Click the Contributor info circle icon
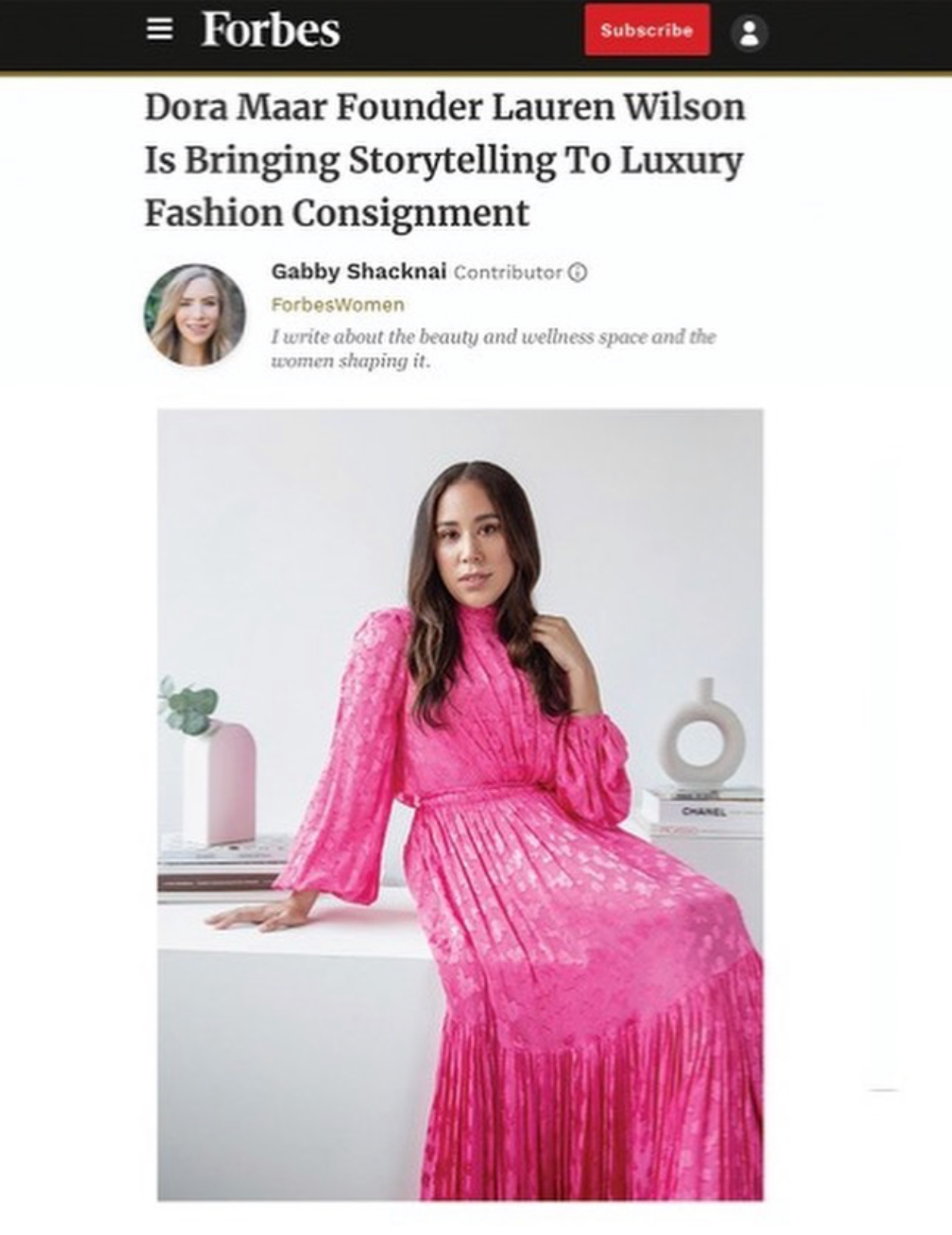Screen dimensions: 952x1235 click(x=579, y=273)
